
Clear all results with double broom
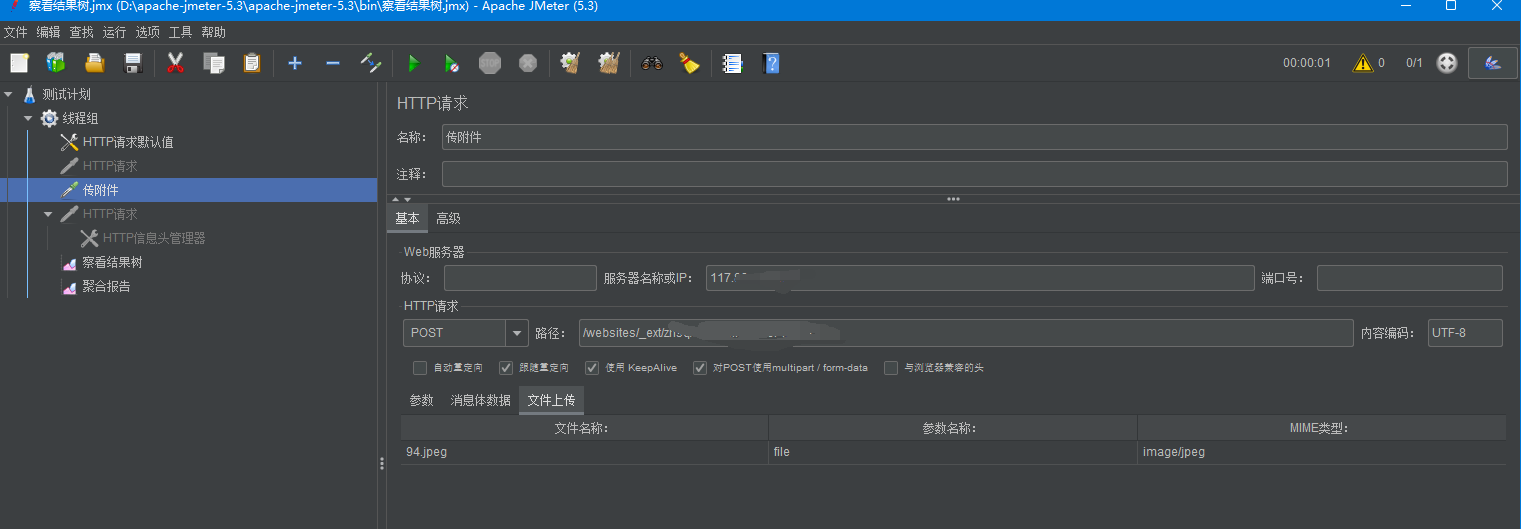(609, 63)
